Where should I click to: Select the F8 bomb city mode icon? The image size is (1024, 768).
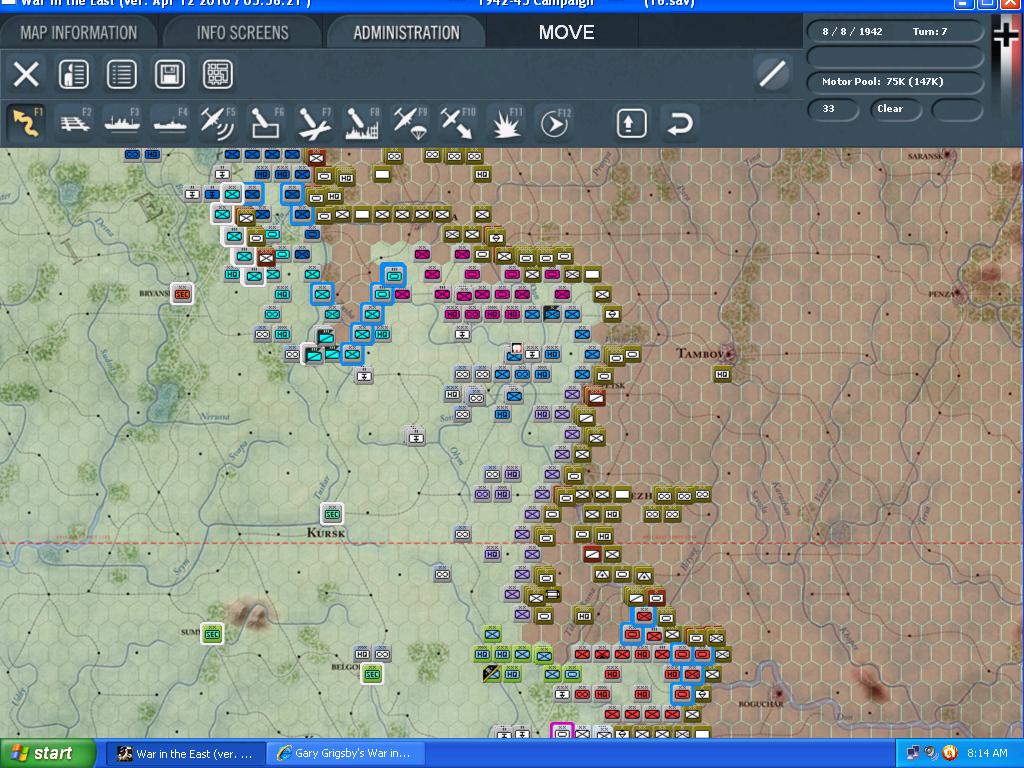click(x=362, y=122)
